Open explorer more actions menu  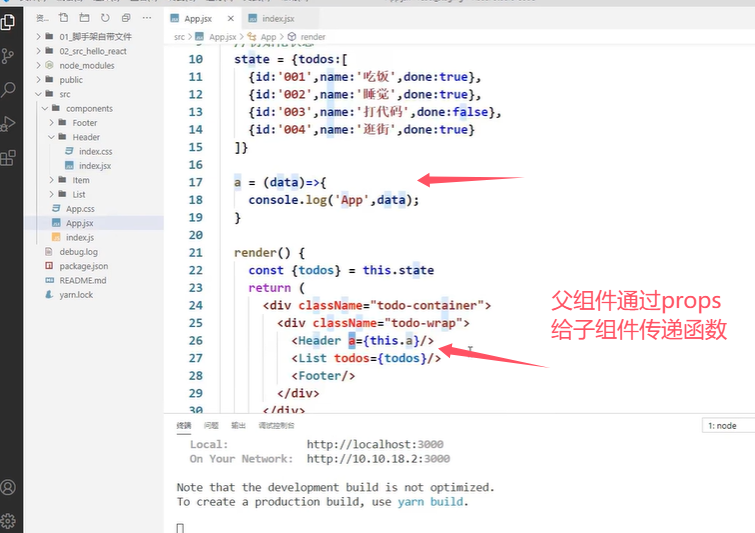(x=147, y=18)
